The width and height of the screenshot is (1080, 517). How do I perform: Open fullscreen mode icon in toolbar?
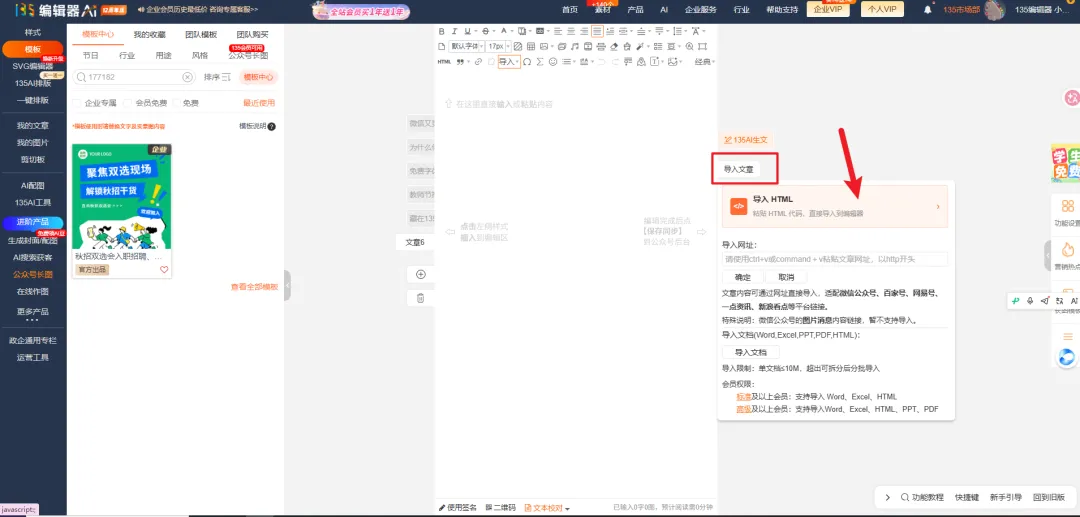click(x=703, y=46)
